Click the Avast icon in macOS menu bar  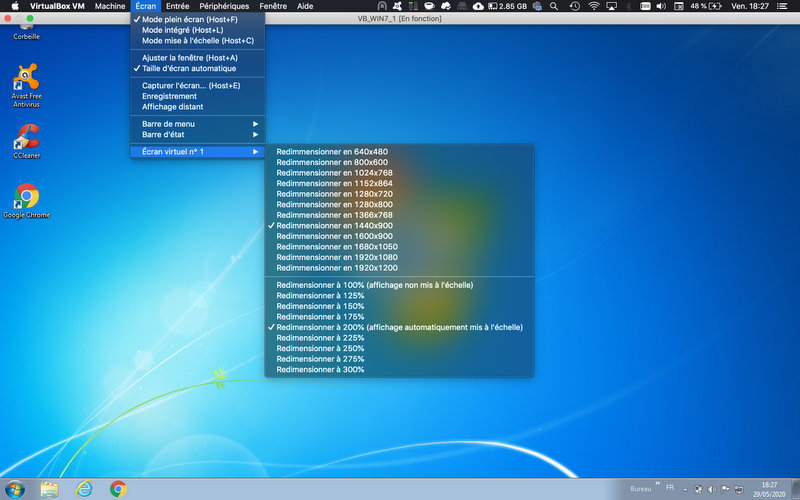[397, 6]
